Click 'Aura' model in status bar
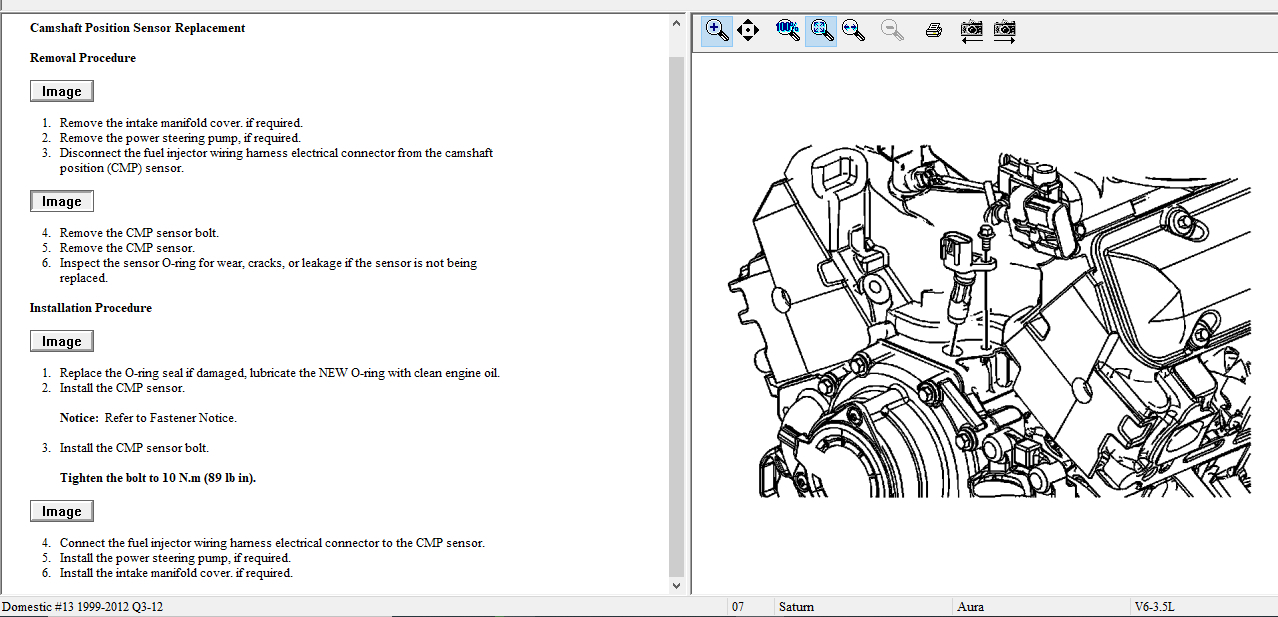The image size is (1278, 617). tap(970, 607)
